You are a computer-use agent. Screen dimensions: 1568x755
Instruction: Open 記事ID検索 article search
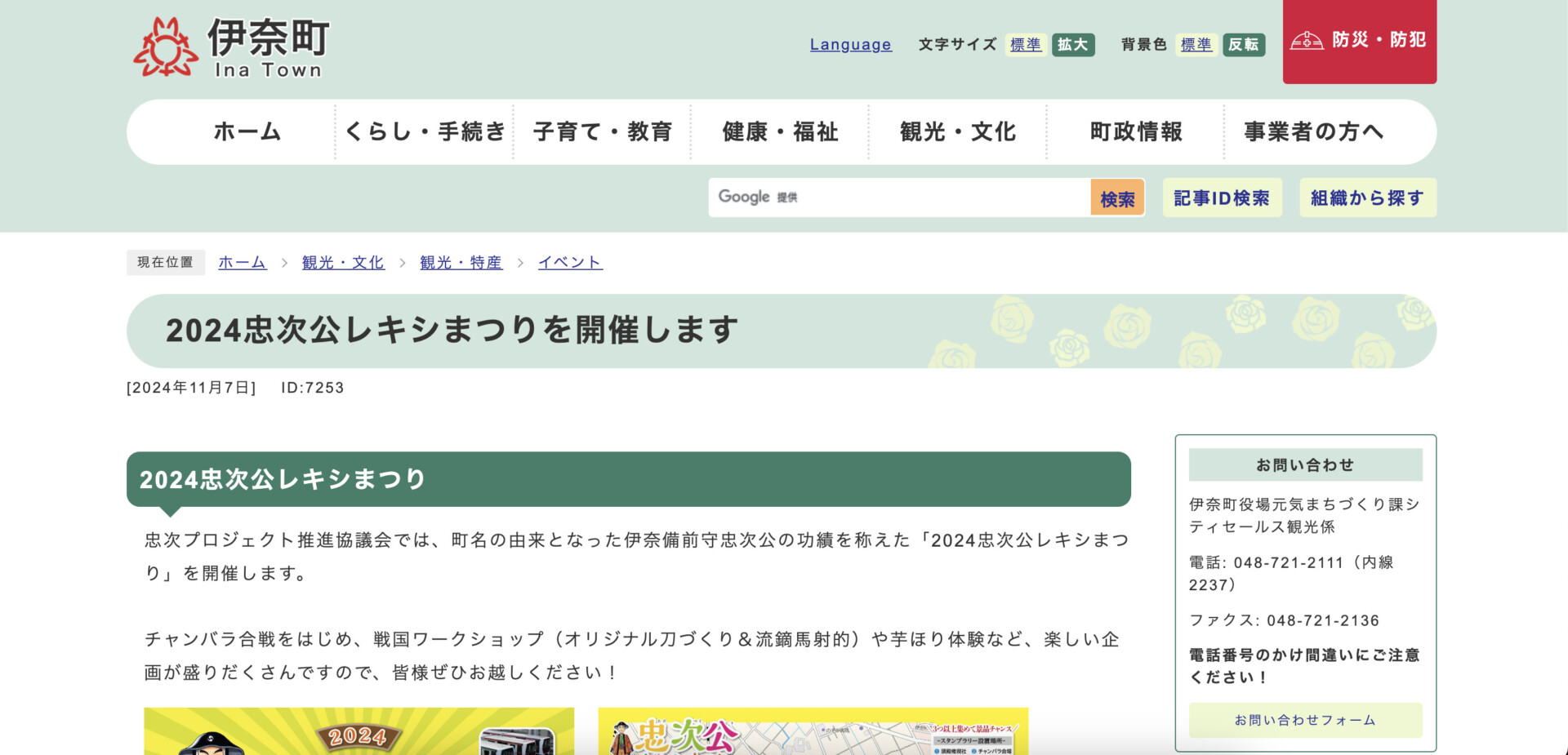point(1222,198)
